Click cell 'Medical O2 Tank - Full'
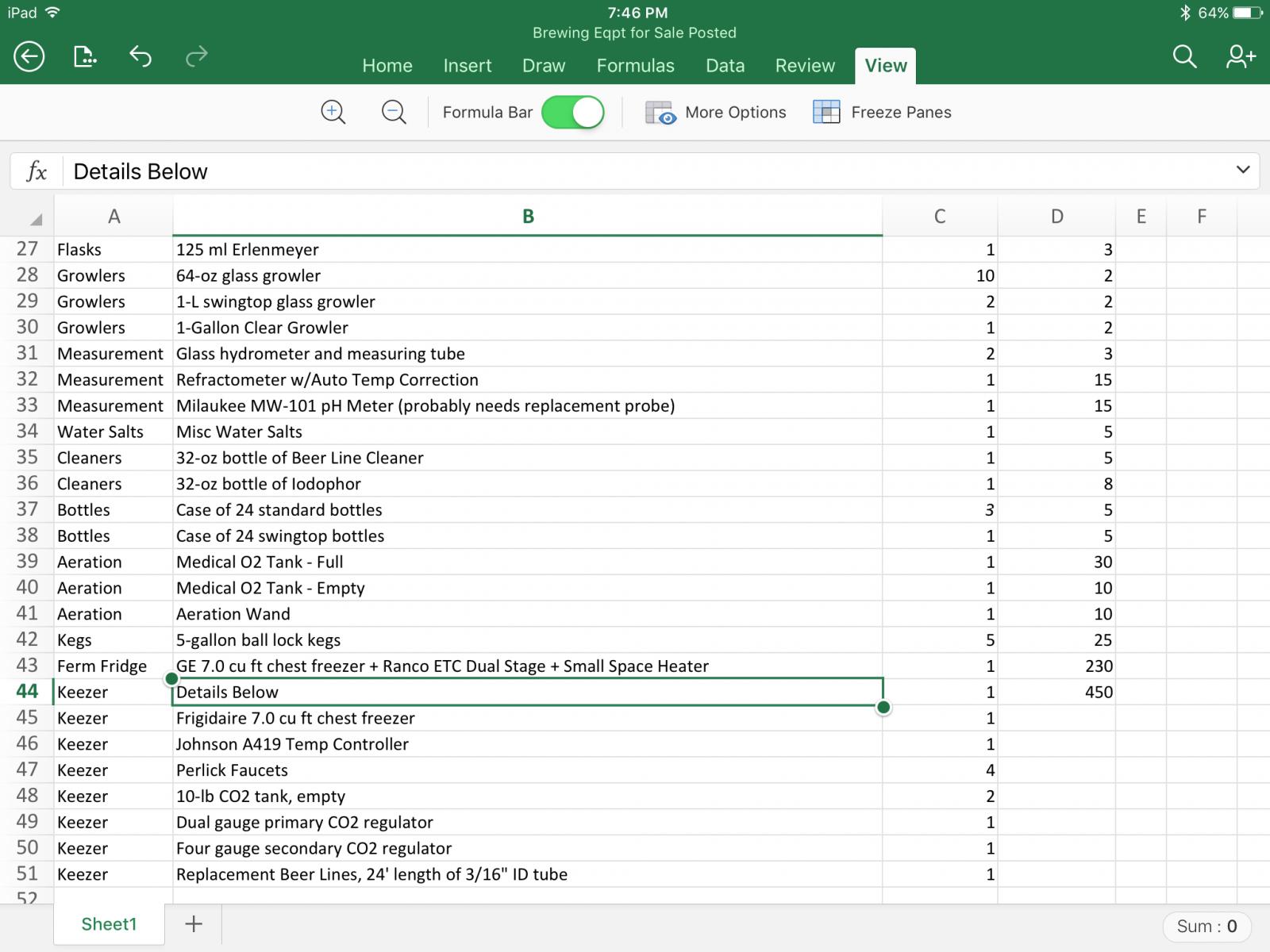Viewport: 1270px width, 952px height. click(x=527, y=562)
